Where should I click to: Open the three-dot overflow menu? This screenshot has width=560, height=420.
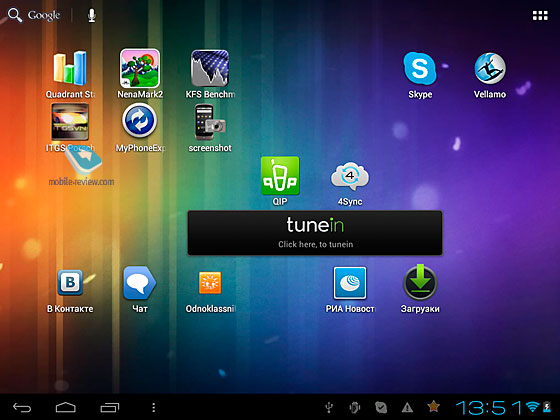[x=154, y=408]
